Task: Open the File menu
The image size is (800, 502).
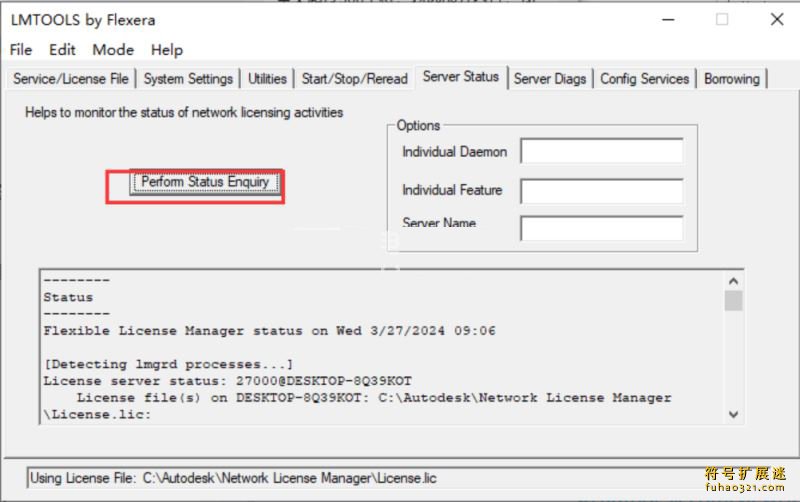Action: coord(21,50)
